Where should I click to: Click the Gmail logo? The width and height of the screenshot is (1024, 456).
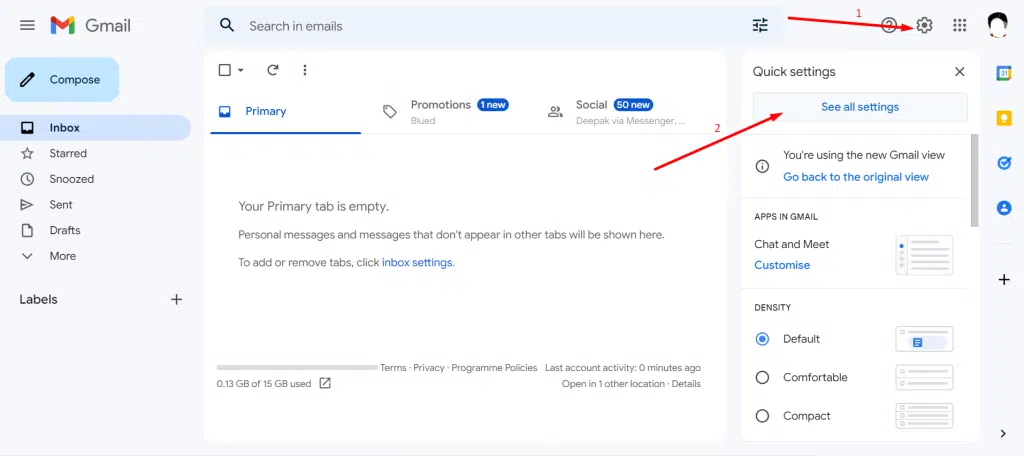click(x=91, y=25)
